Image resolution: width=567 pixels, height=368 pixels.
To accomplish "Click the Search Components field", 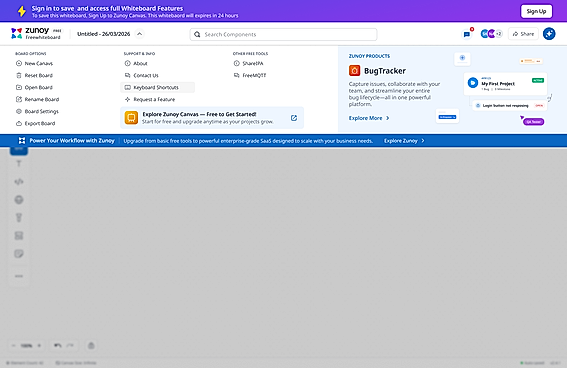I will 284,34.
